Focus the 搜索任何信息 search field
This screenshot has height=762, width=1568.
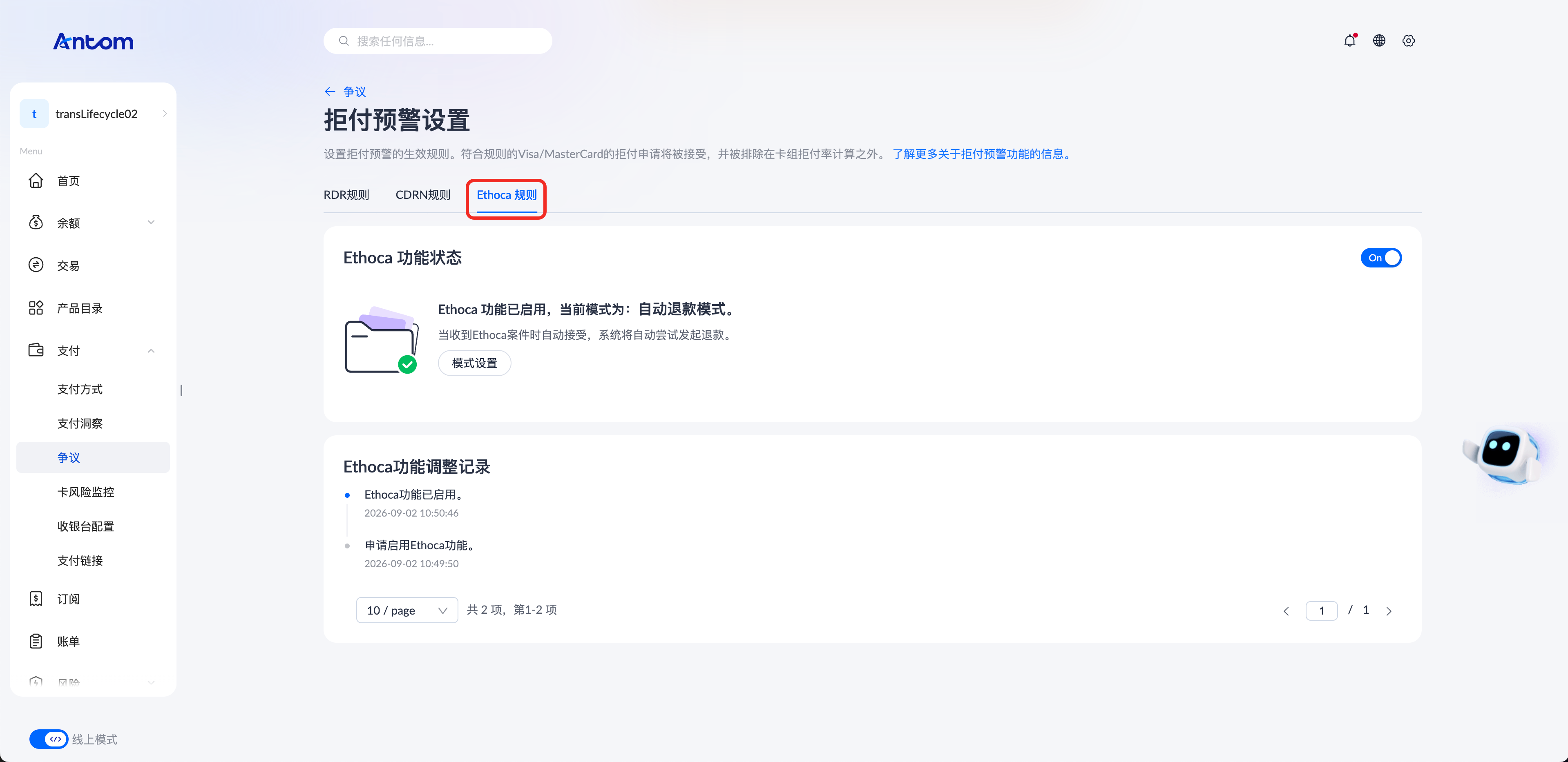438,41
